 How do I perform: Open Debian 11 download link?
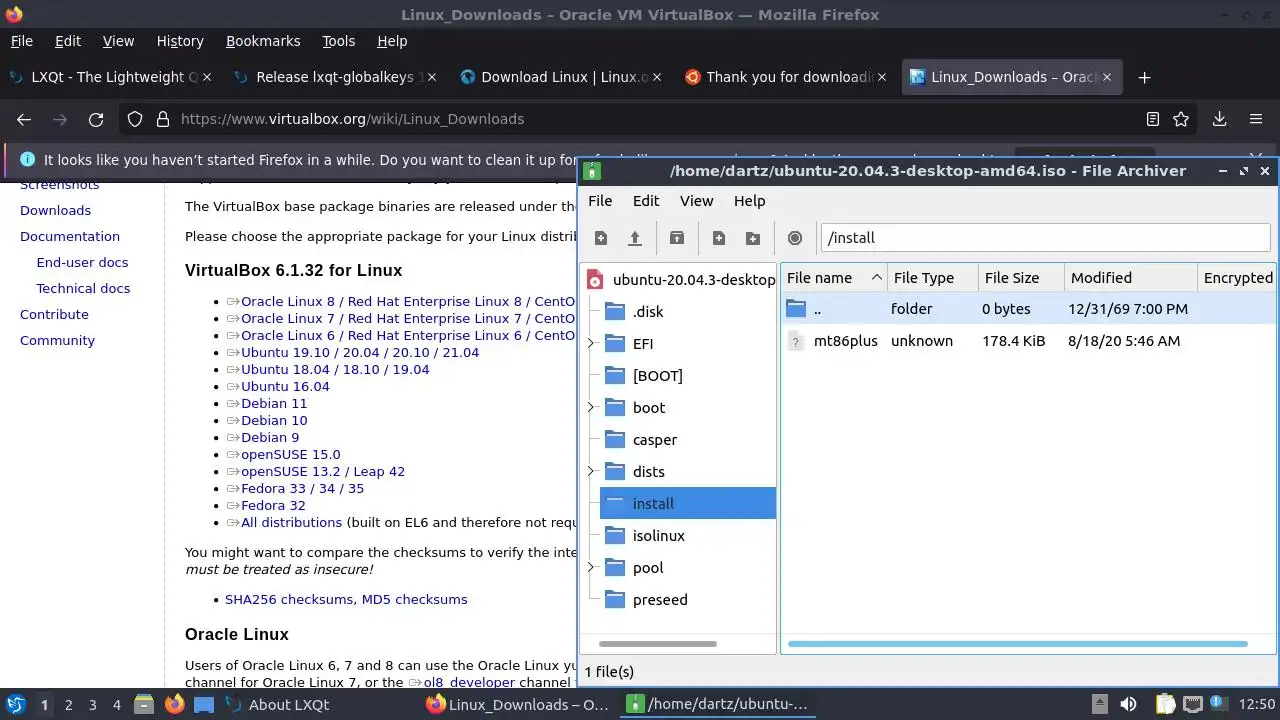point(274,403)
